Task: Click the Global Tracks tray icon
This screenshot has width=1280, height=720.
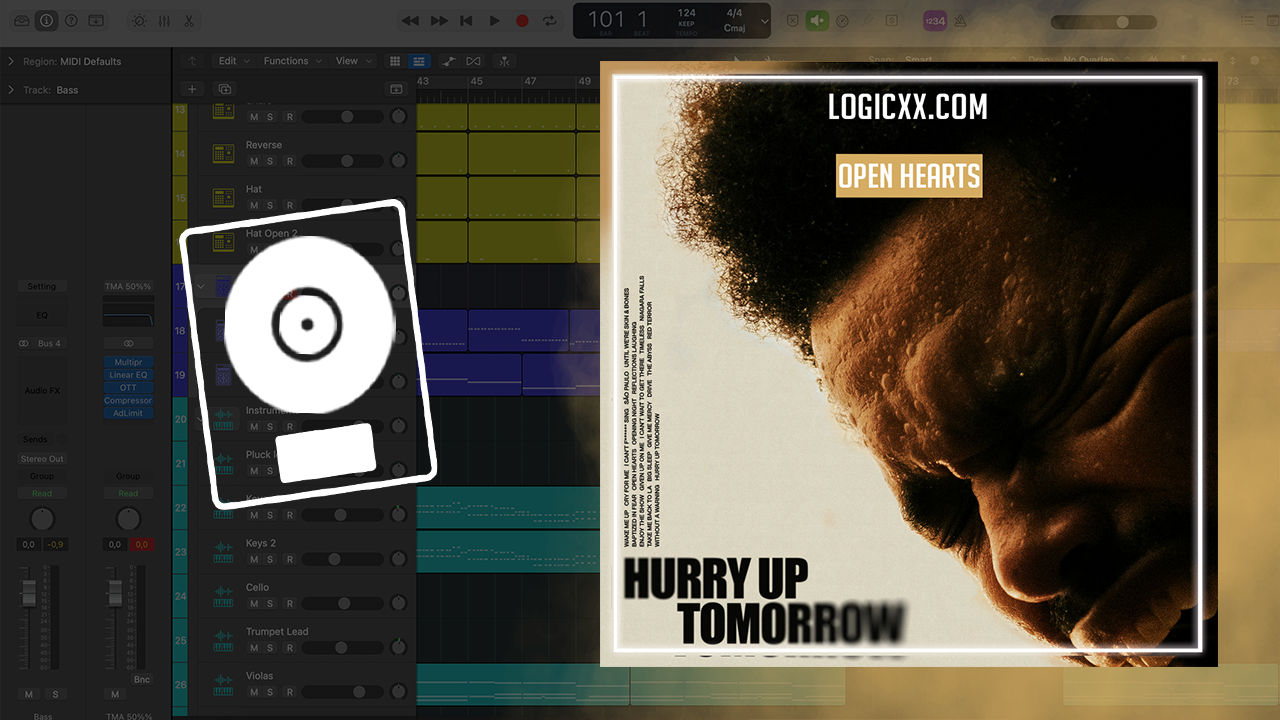Action: point(396,89)
